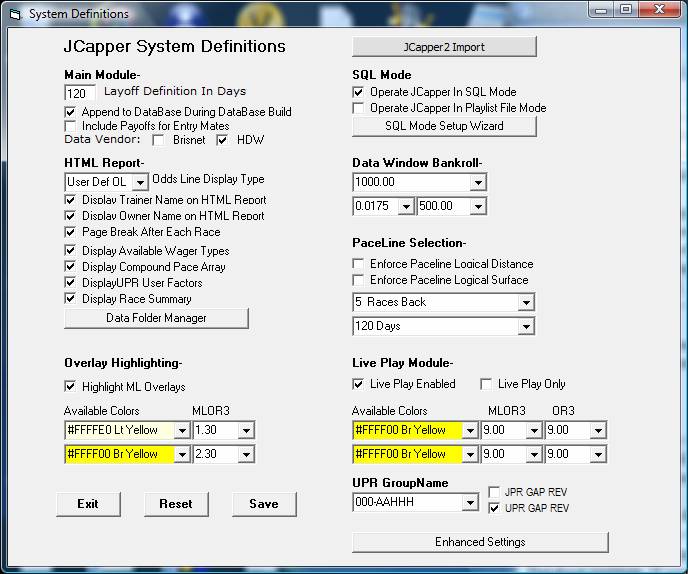This screenshot has height=574, width=688.
Task: Open the 1000.00 bankroll dropdown
Action: (x=478, y=182)
